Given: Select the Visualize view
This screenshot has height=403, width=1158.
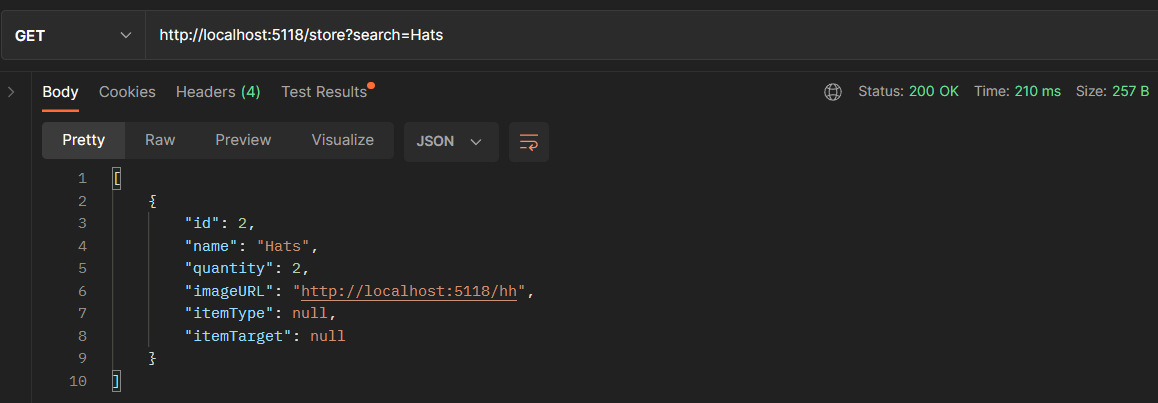Looking at the screenshot, I should click(343, 140).
